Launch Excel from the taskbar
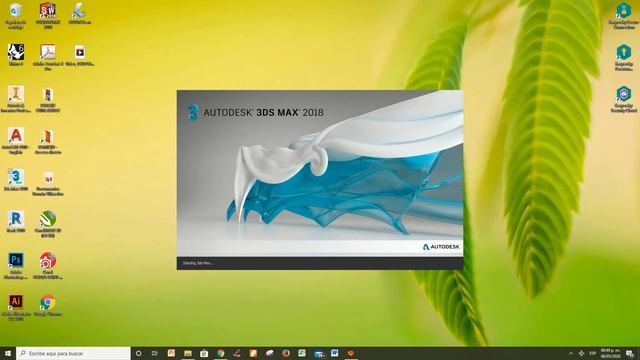The image size is (640, 360). point(302,353)
